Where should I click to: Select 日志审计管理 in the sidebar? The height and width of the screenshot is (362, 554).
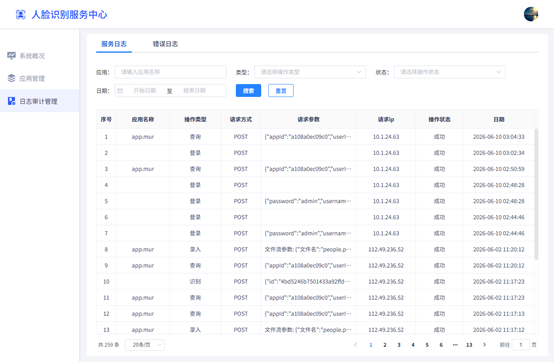(x=40, y=101)
